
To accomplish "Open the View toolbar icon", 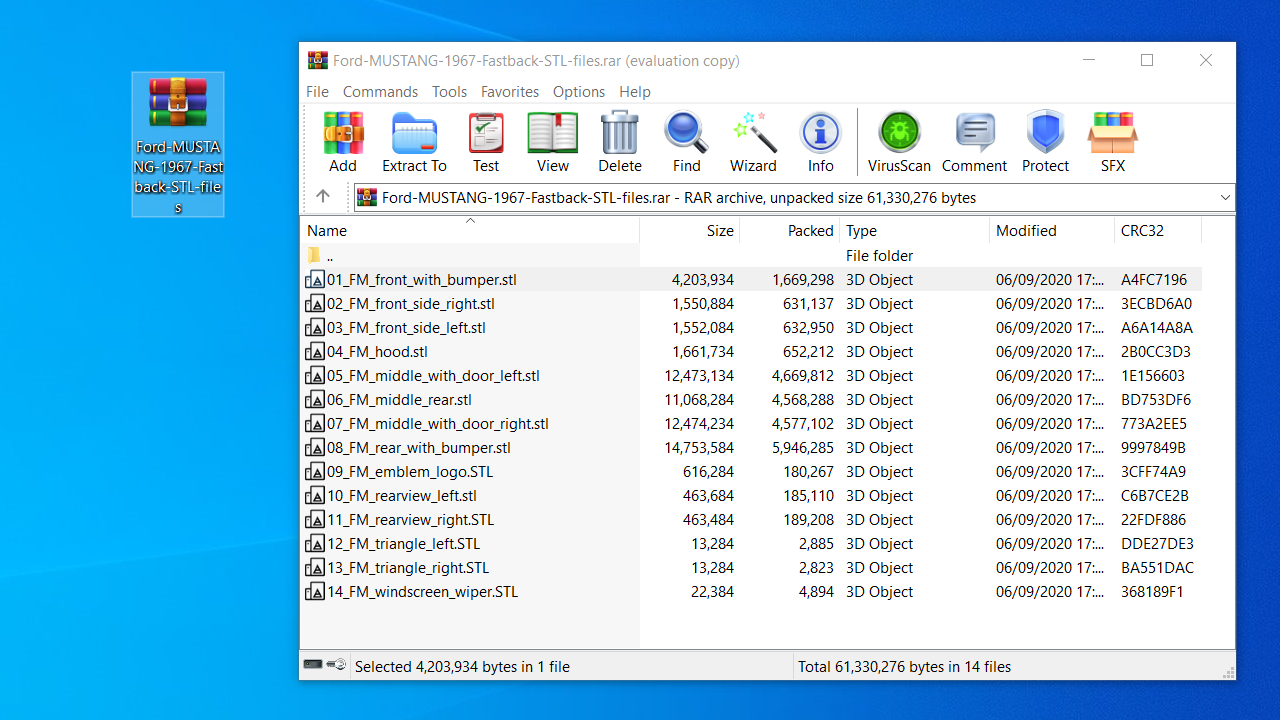I will coord(553,142).
